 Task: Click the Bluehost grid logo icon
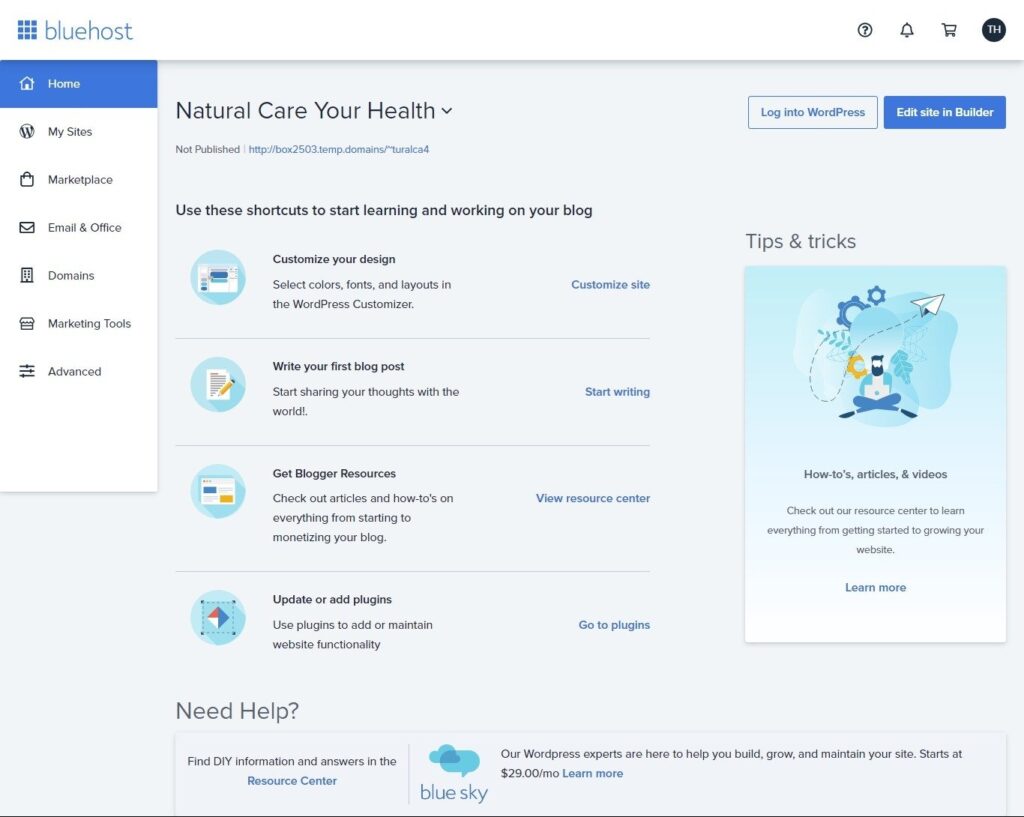click(27, 30)
